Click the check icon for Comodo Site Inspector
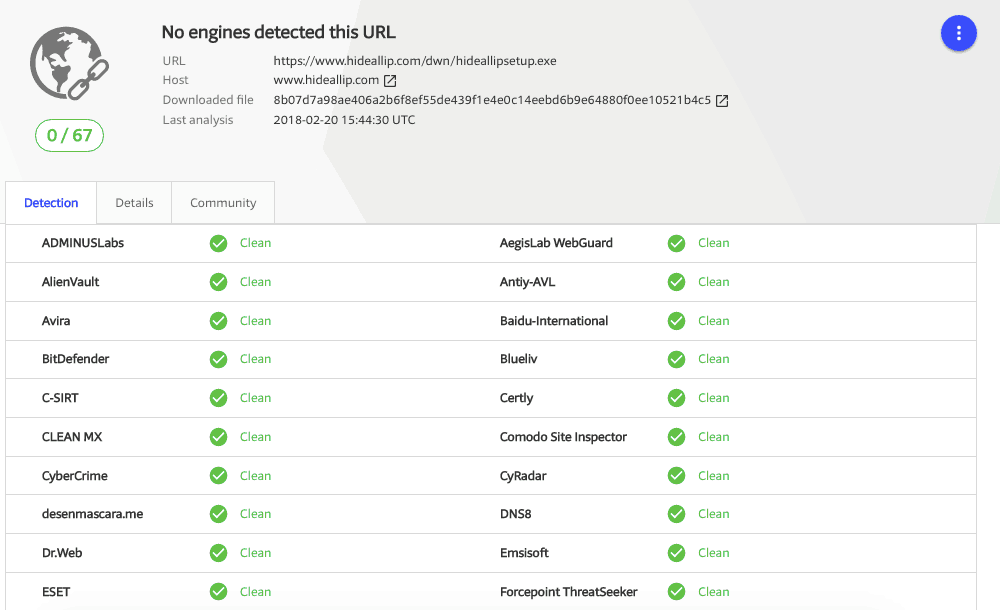1000x610 pixels. pos(677,437)
